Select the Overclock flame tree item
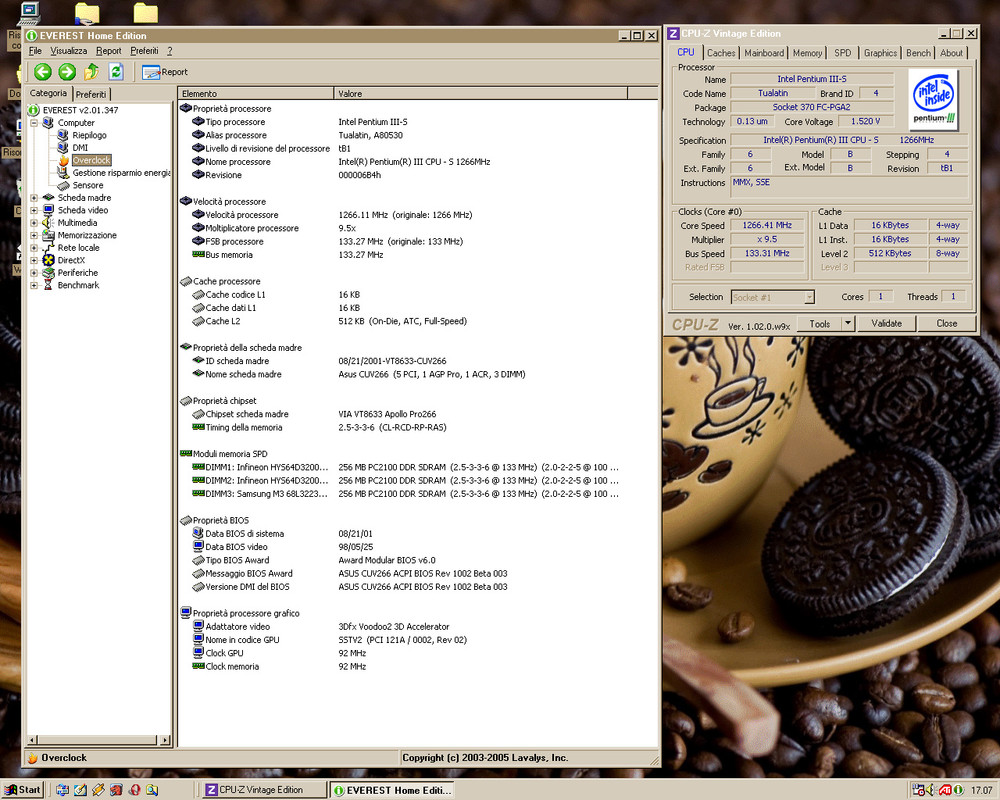The width and height of the screenshot is (1000, 800). [x=91, y=160]
